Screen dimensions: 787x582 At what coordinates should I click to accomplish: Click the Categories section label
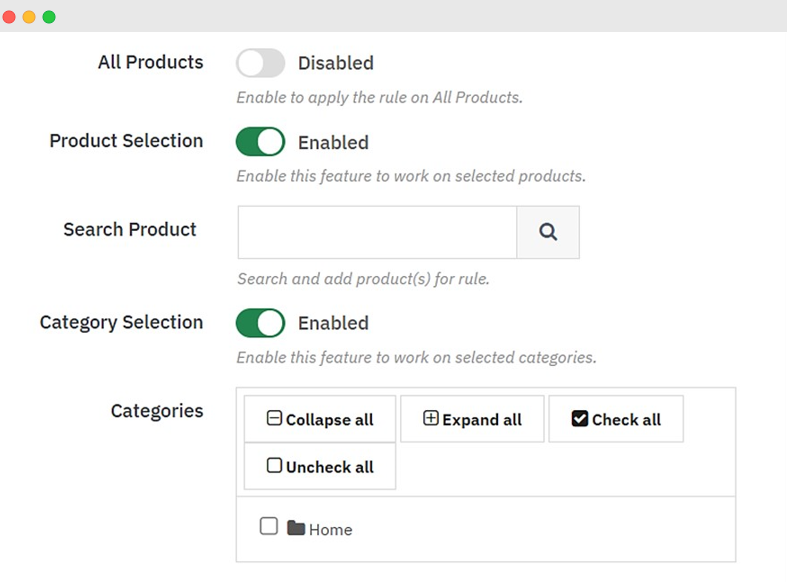click(157, 411)
